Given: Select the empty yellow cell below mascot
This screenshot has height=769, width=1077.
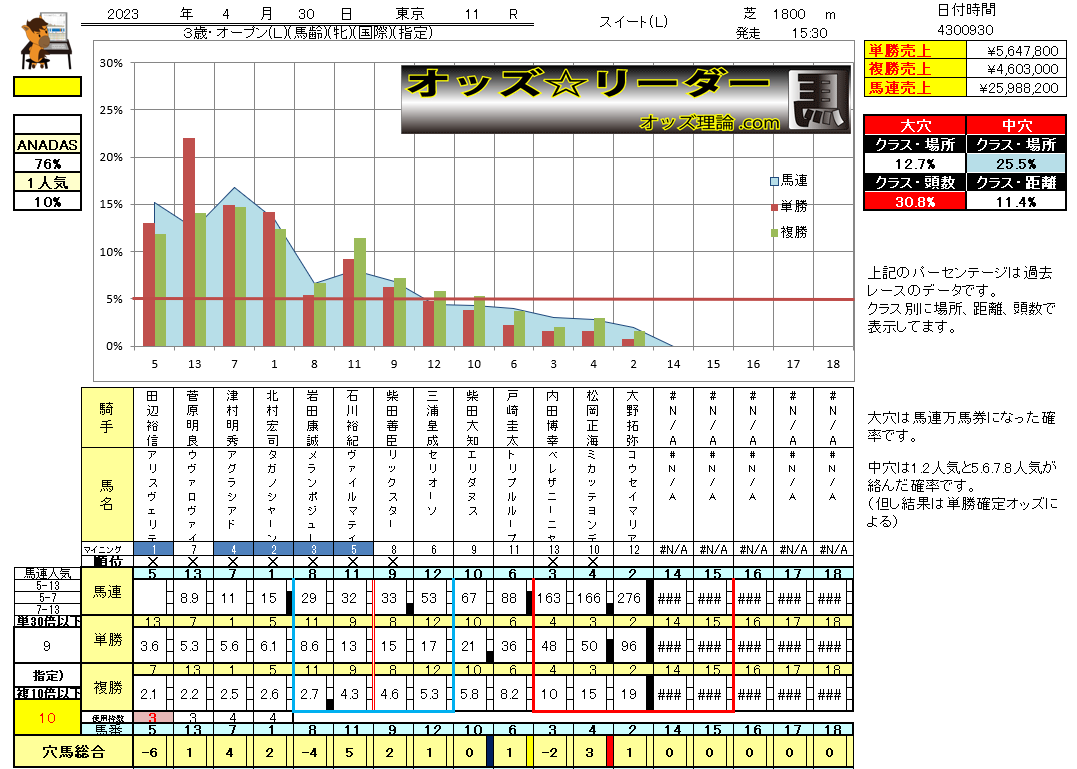Looking at the screenshot, I should [48, 87].
